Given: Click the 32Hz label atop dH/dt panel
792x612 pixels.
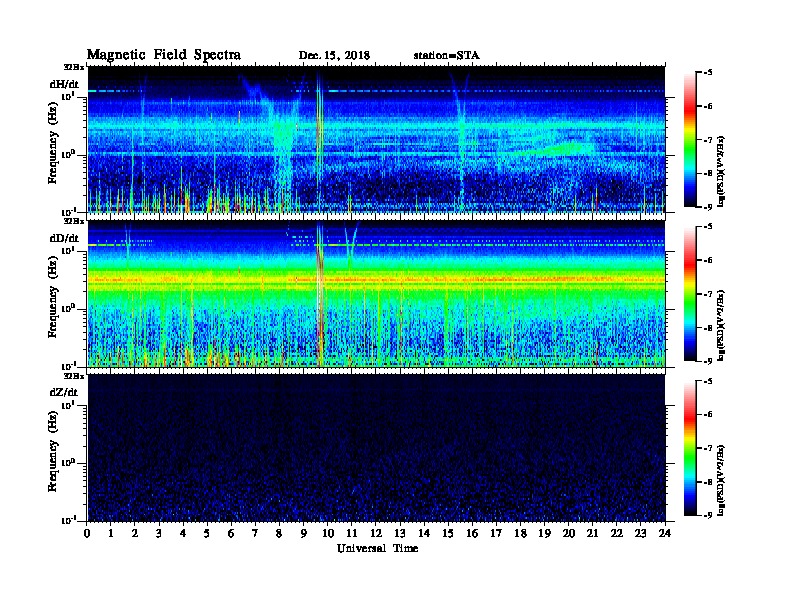Looking at the screenshot, I should tap(73, 67).
